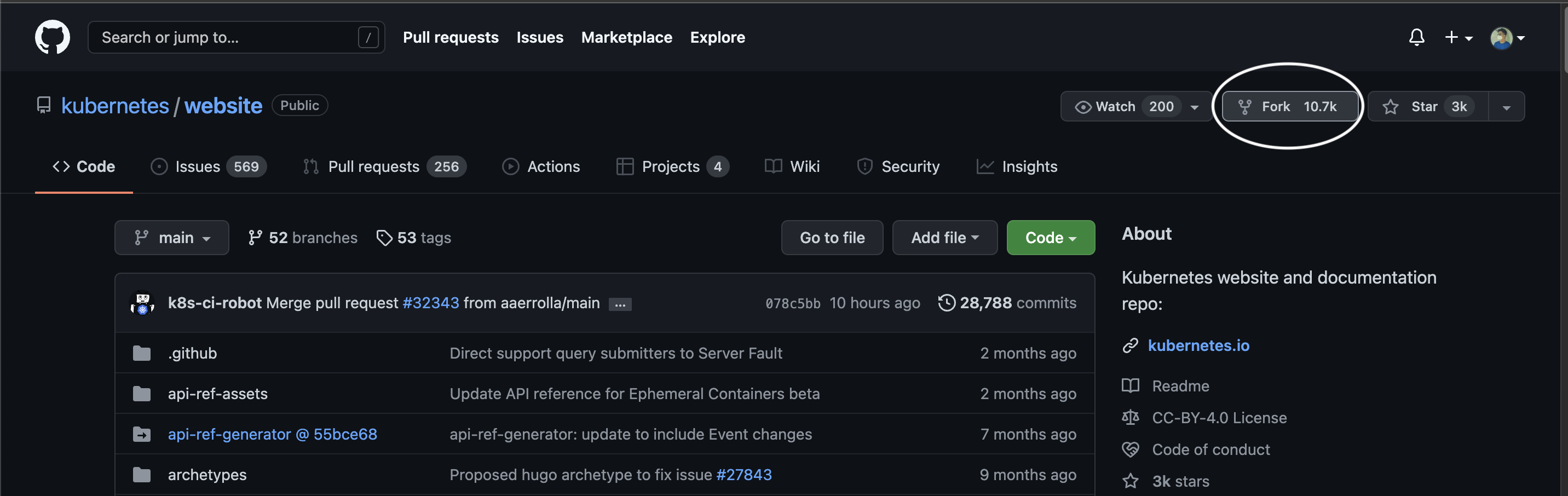Open the main branch selector dropdown
This screenshot has height=496, width=1568.
172,238
